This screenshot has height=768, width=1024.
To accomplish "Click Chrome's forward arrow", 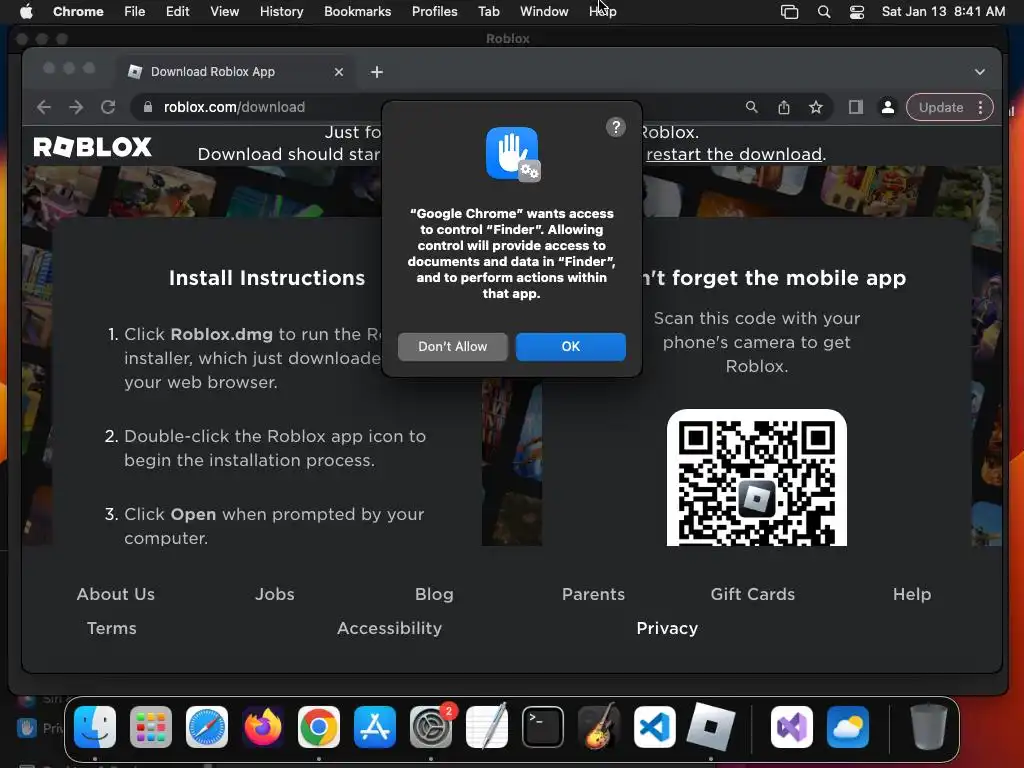I will pos(76,107).
